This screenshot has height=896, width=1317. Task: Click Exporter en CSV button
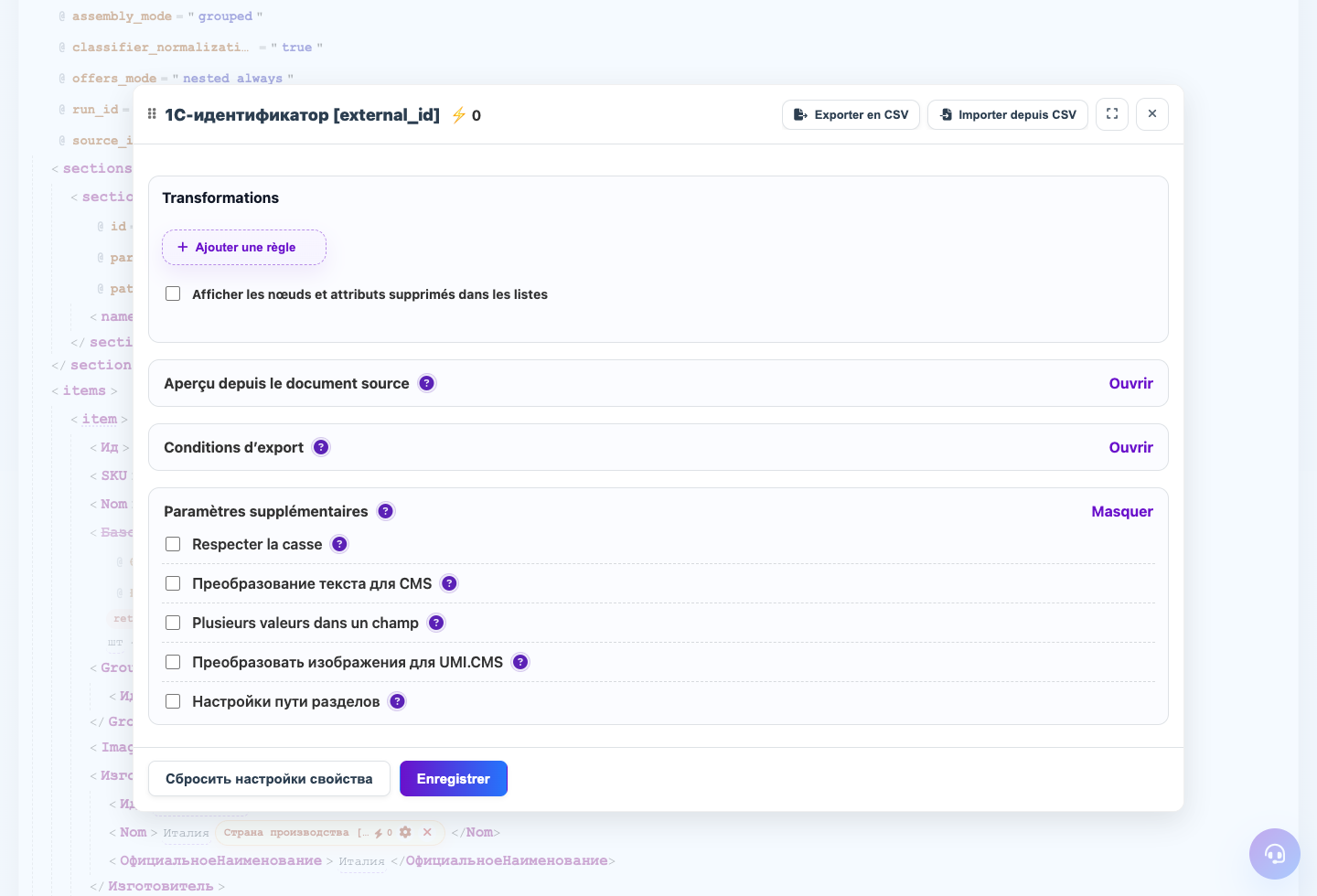(851, 114)
